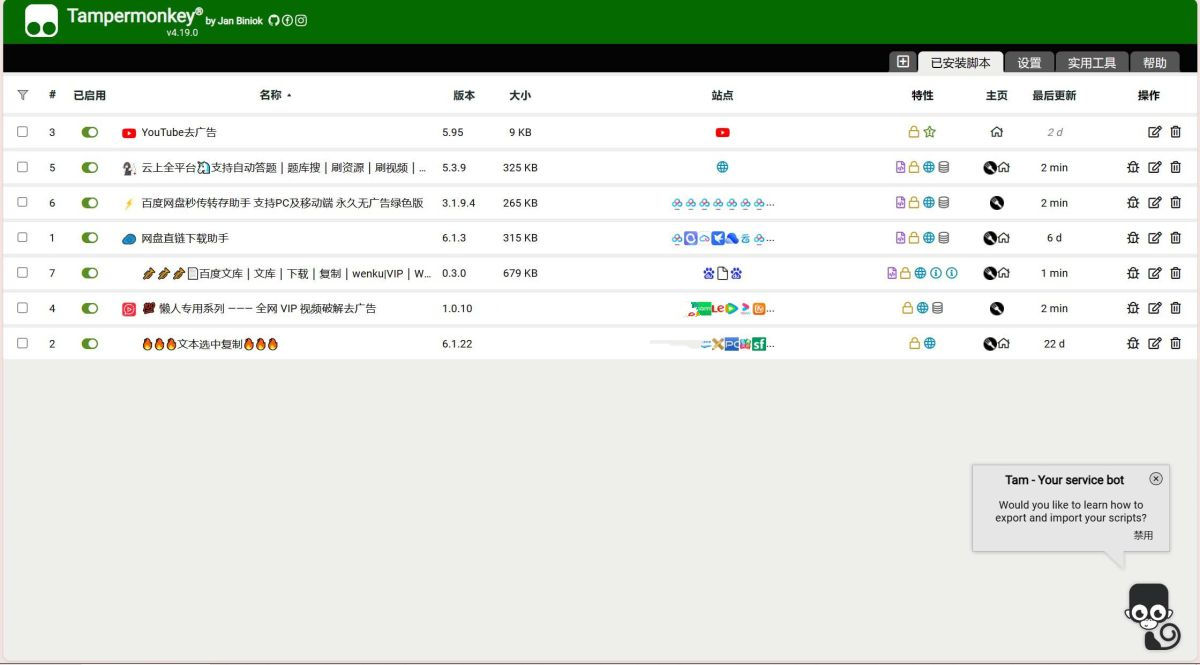Image resolution: width=1200 pixels, height=665 pixels.
Task: Click the filter funnel icon in table header
Action: (23, 95)
